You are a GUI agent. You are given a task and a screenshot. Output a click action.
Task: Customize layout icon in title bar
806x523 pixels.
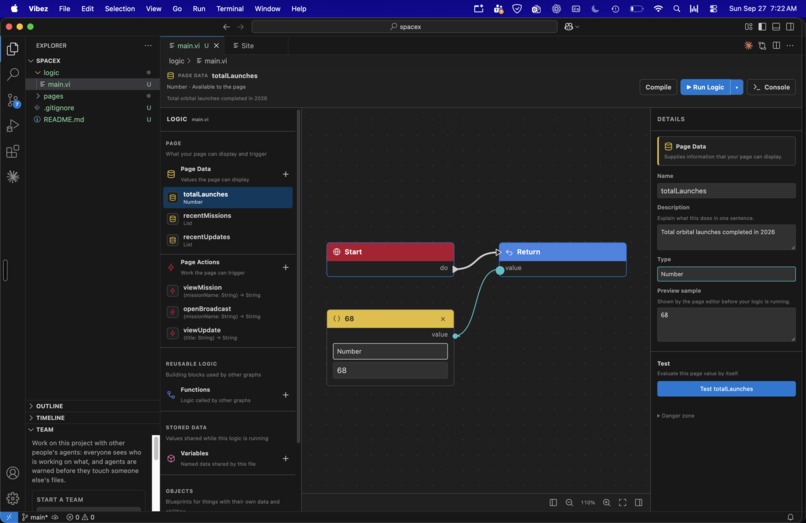pyautogui.click(x=748, y=27)
